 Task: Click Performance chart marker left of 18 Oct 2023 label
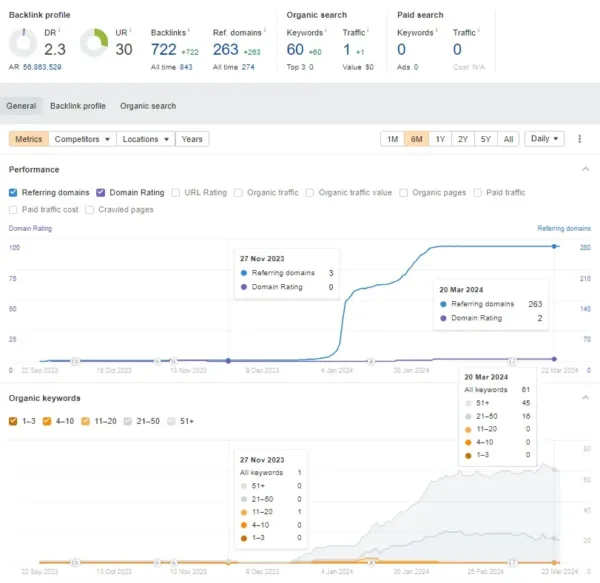pos(76,361)
